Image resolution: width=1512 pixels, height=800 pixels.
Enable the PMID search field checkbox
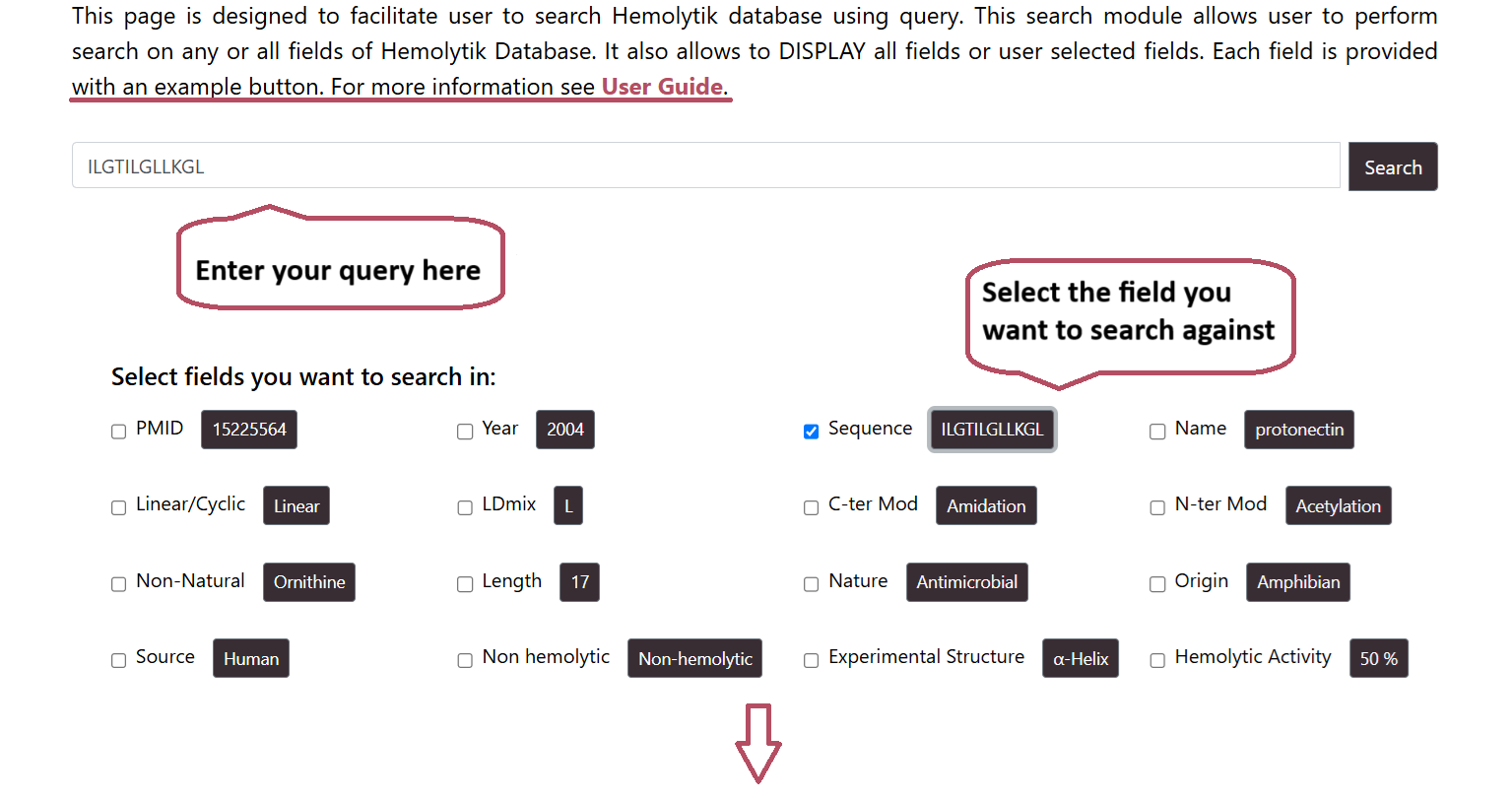click(x=118, y=430)
